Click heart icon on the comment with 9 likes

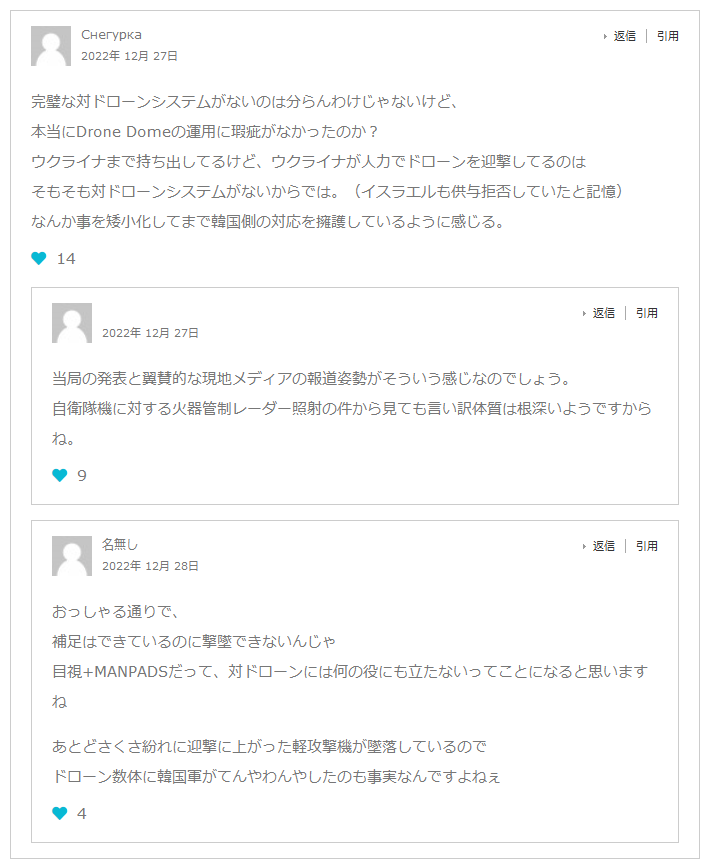point(60,476)
